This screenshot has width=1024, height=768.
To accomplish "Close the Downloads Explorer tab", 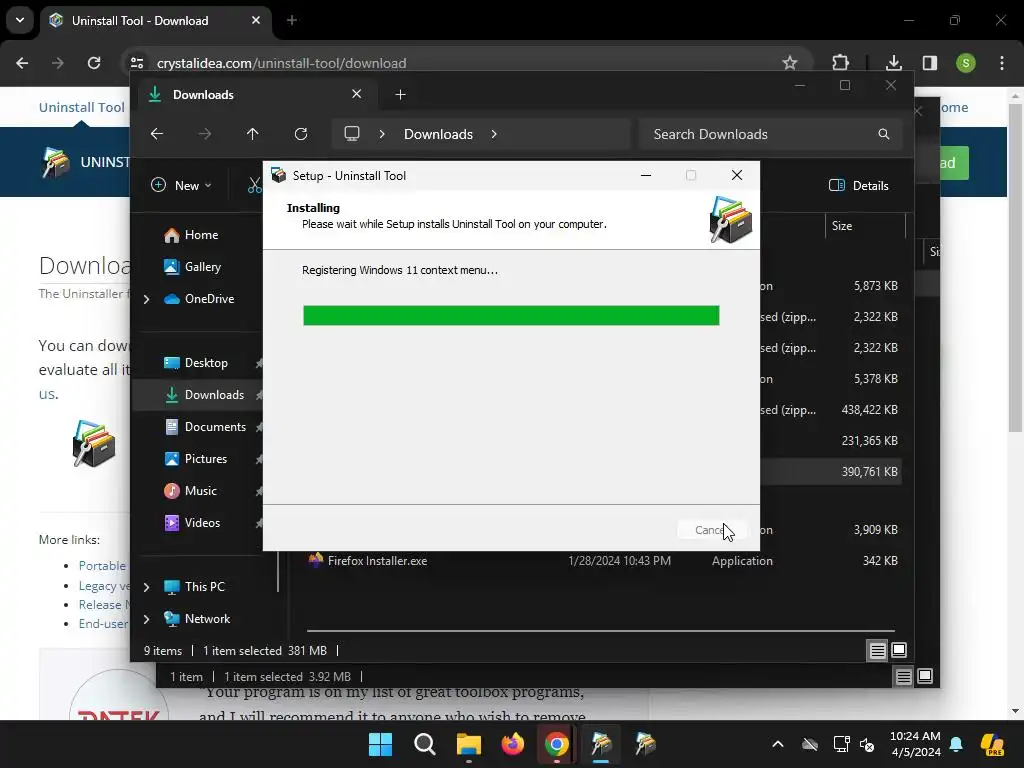I will coord(357,94).
